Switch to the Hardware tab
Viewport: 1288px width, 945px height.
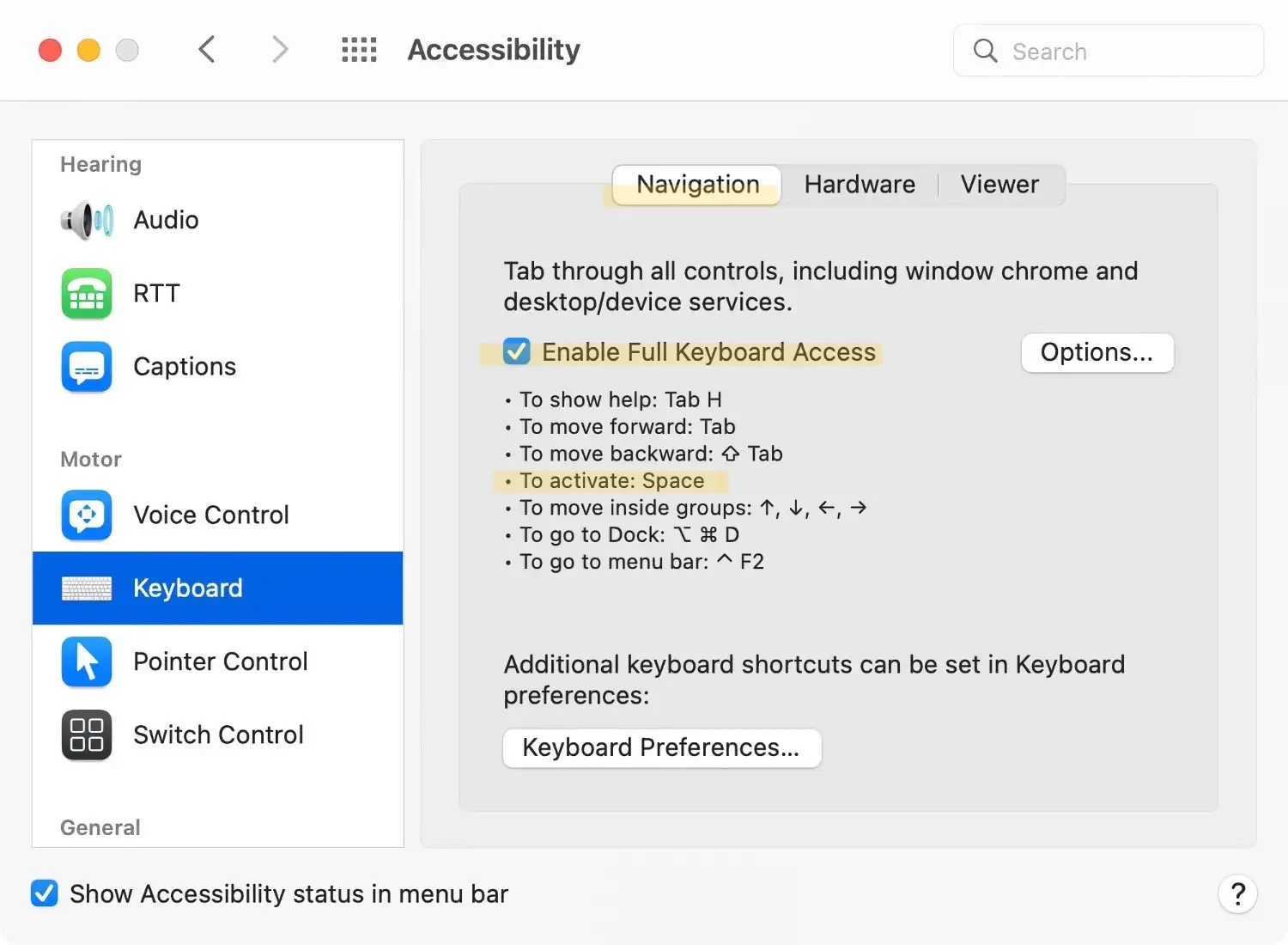click(x=860, y=185)
